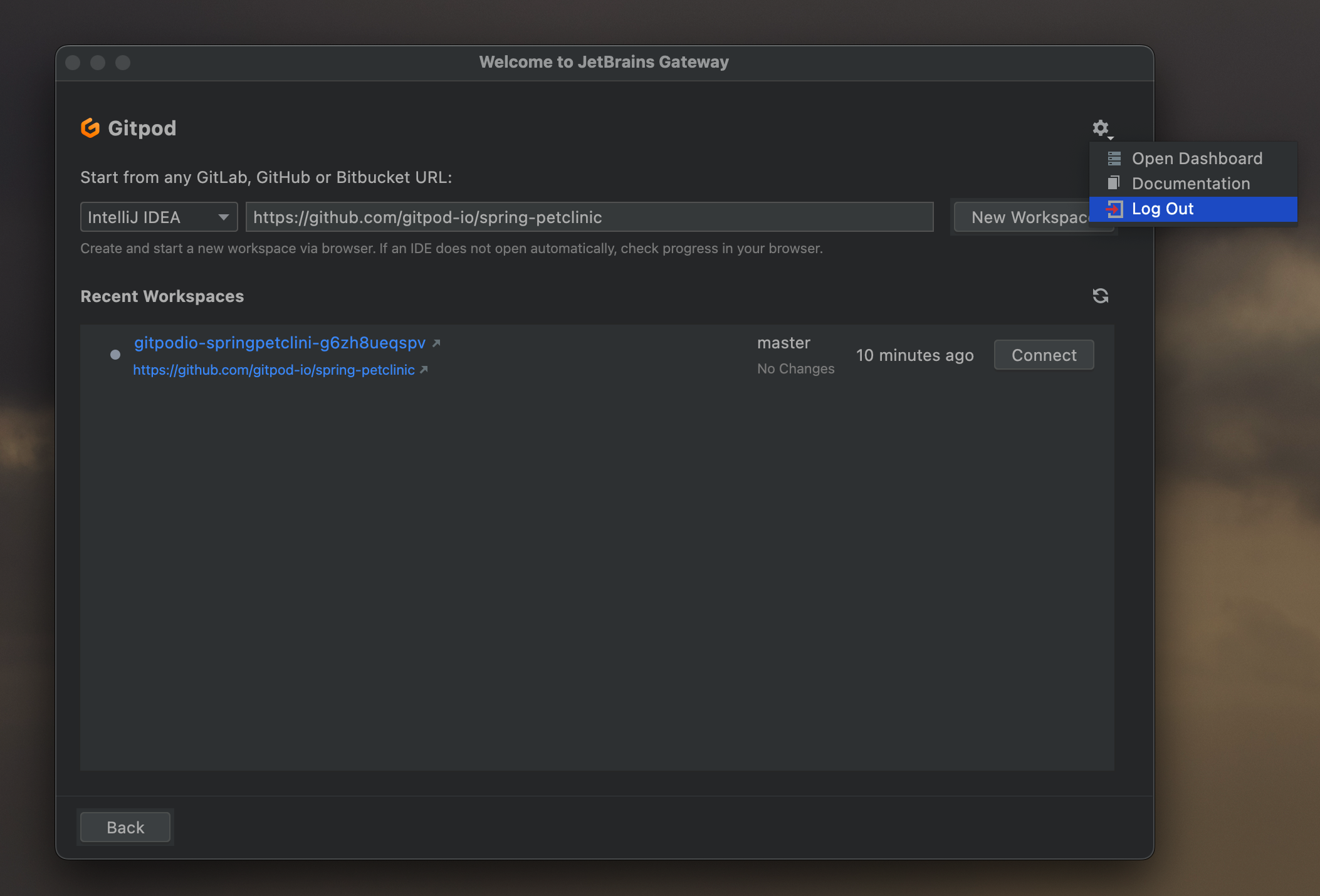Select Open Dashboard from menu
The height and width of the screenshot is (896, 1320).
pyautogui.click(x=1197, y=159)
